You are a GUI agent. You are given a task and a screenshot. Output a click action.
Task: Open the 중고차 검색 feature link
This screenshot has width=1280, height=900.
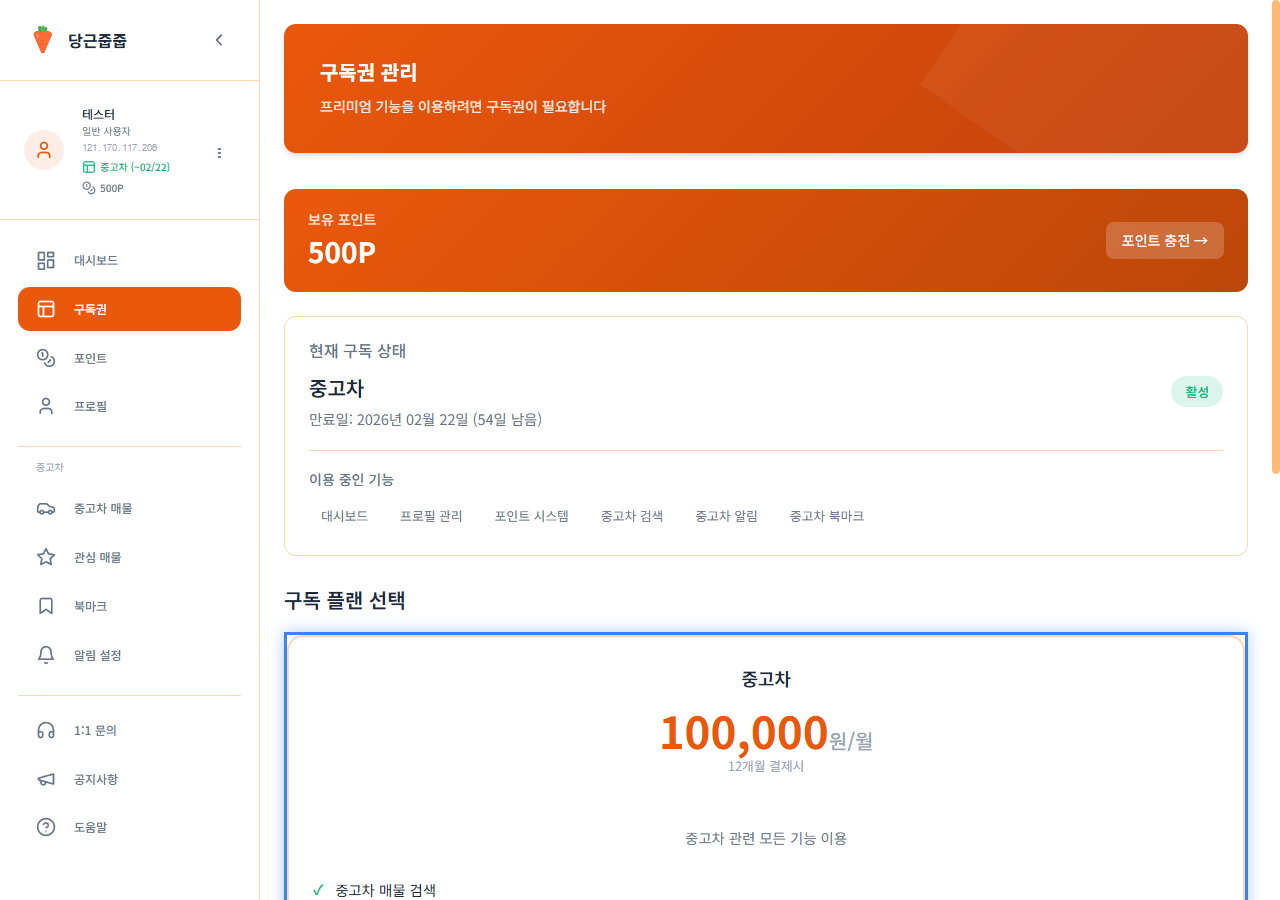click(x=632, y=516)
